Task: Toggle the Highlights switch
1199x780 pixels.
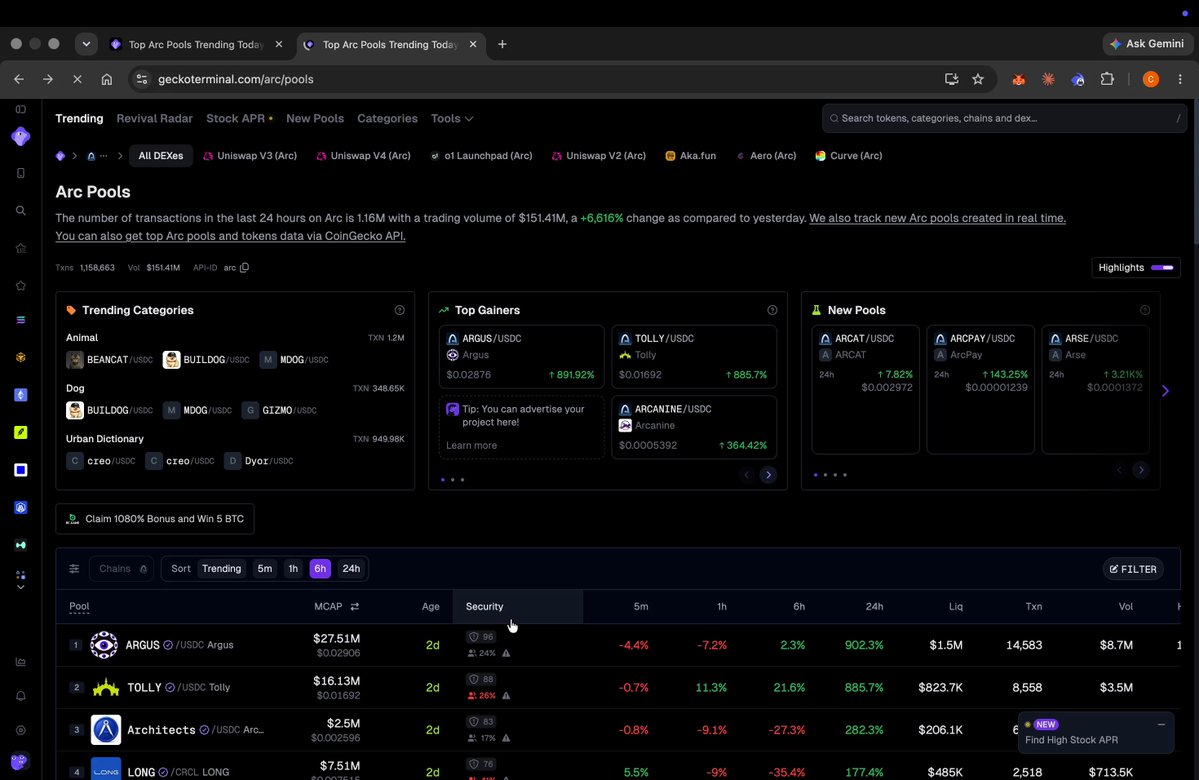Action: (x=1162, y=268)
